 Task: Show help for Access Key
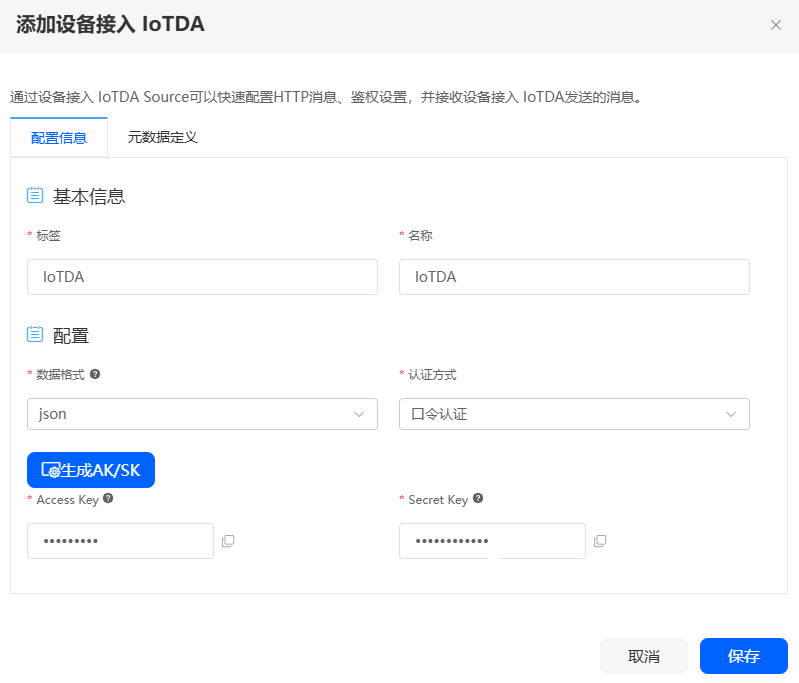coord(108,498)
